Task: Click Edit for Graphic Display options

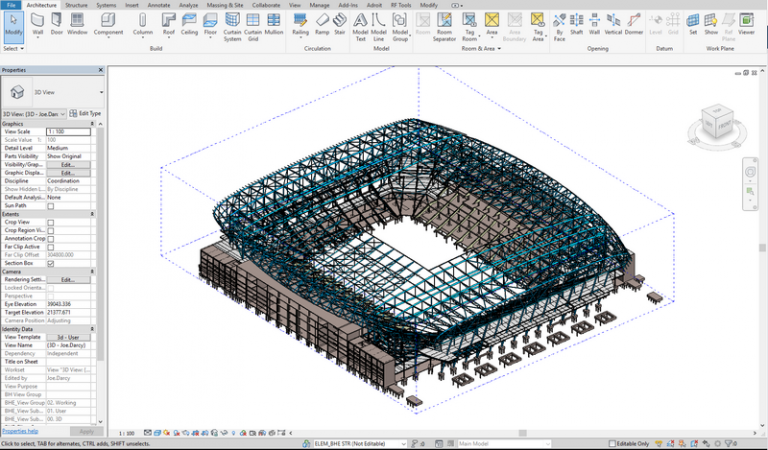Action: 68,173
